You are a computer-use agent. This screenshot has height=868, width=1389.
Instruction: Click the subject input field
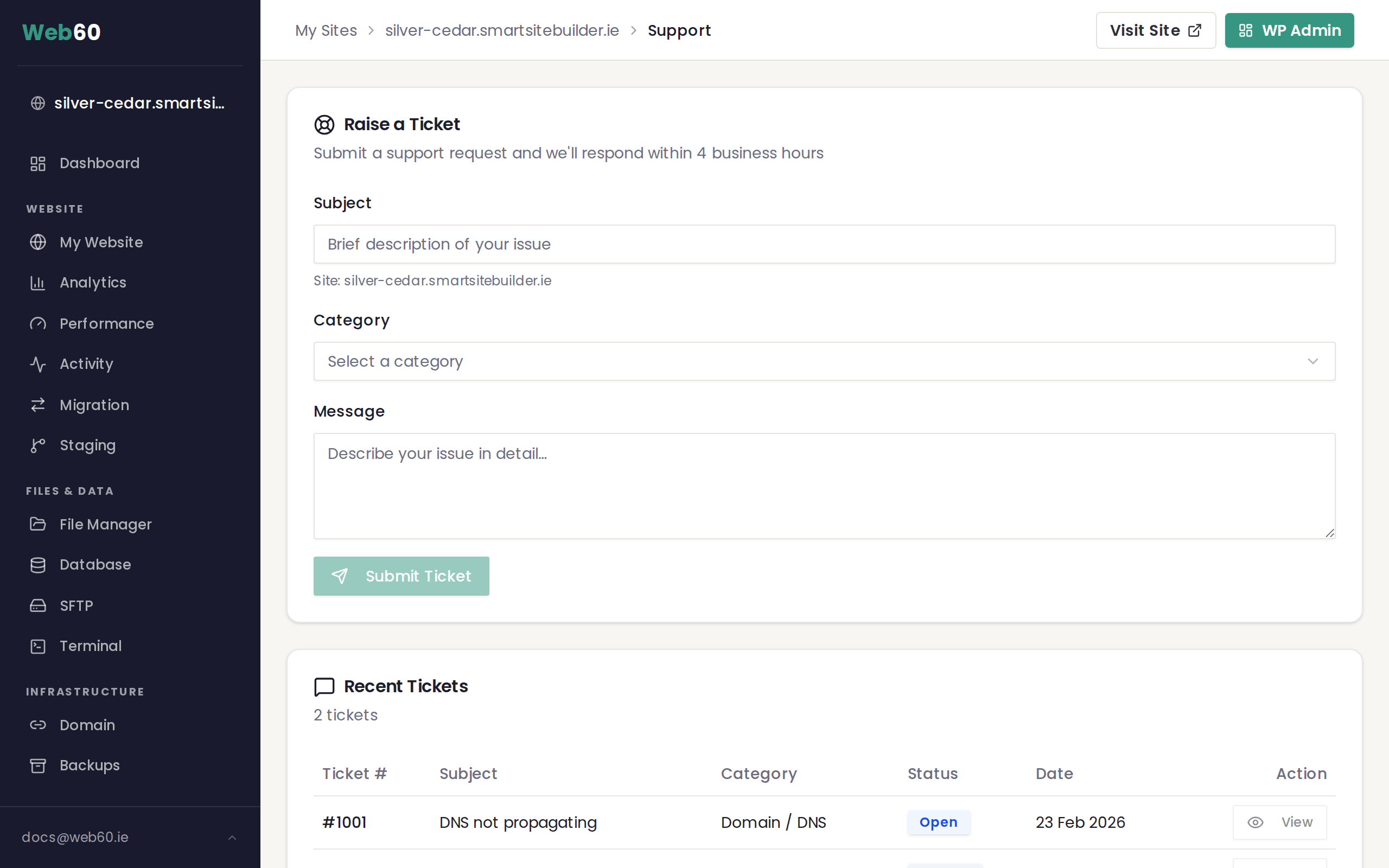(x=824, y=244)
